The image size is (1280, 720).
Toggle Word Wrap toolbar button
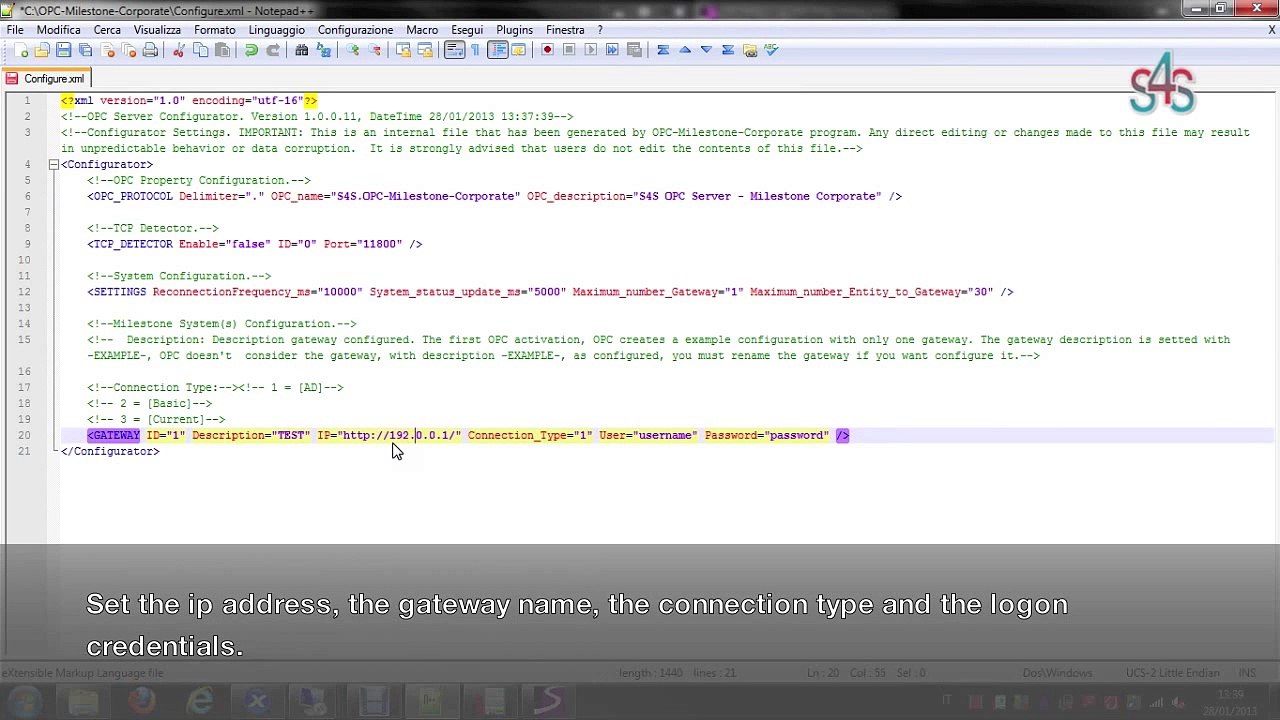[454, 50]
